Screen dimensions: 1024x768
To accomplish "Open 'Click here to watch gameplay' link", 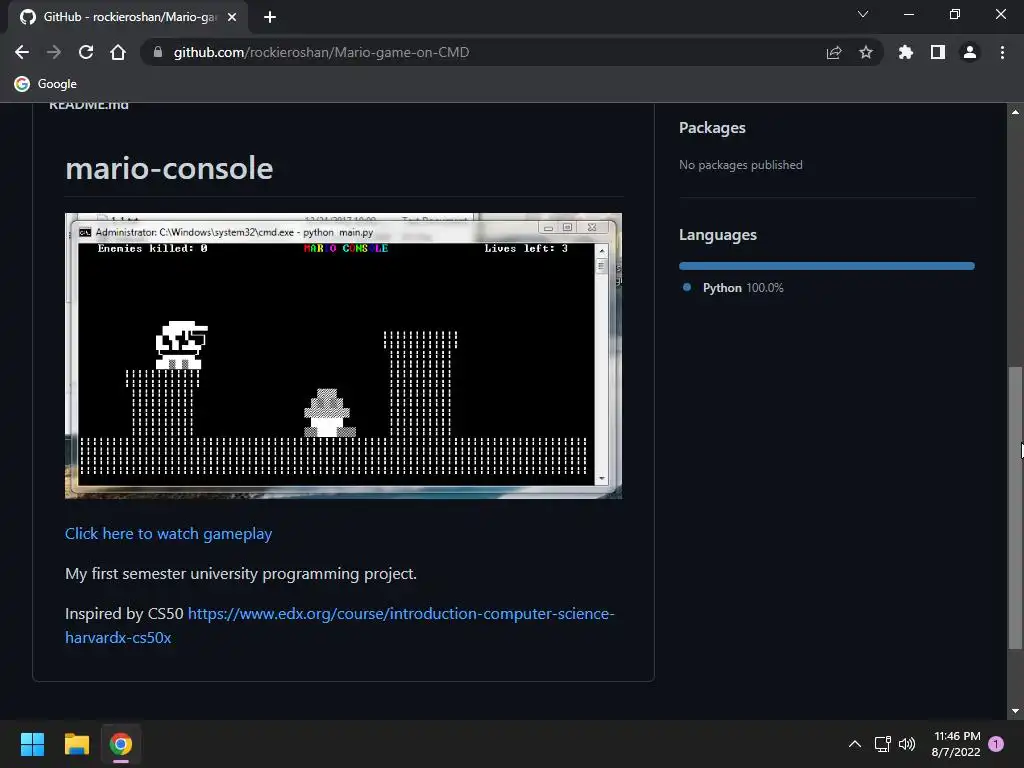I will (x=168, y=534).
